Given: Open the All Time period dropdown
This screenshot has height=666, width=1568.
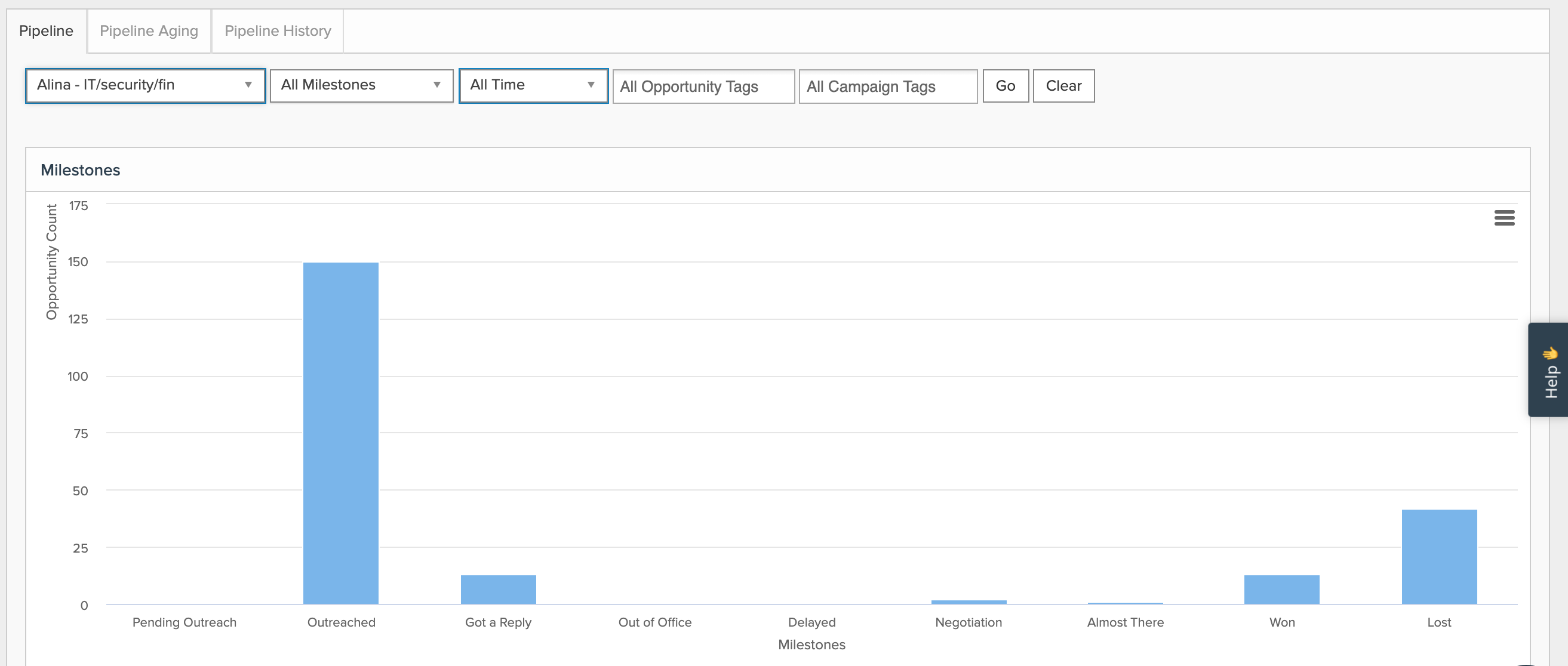Looking at the screenshot, I should [533, 86].
